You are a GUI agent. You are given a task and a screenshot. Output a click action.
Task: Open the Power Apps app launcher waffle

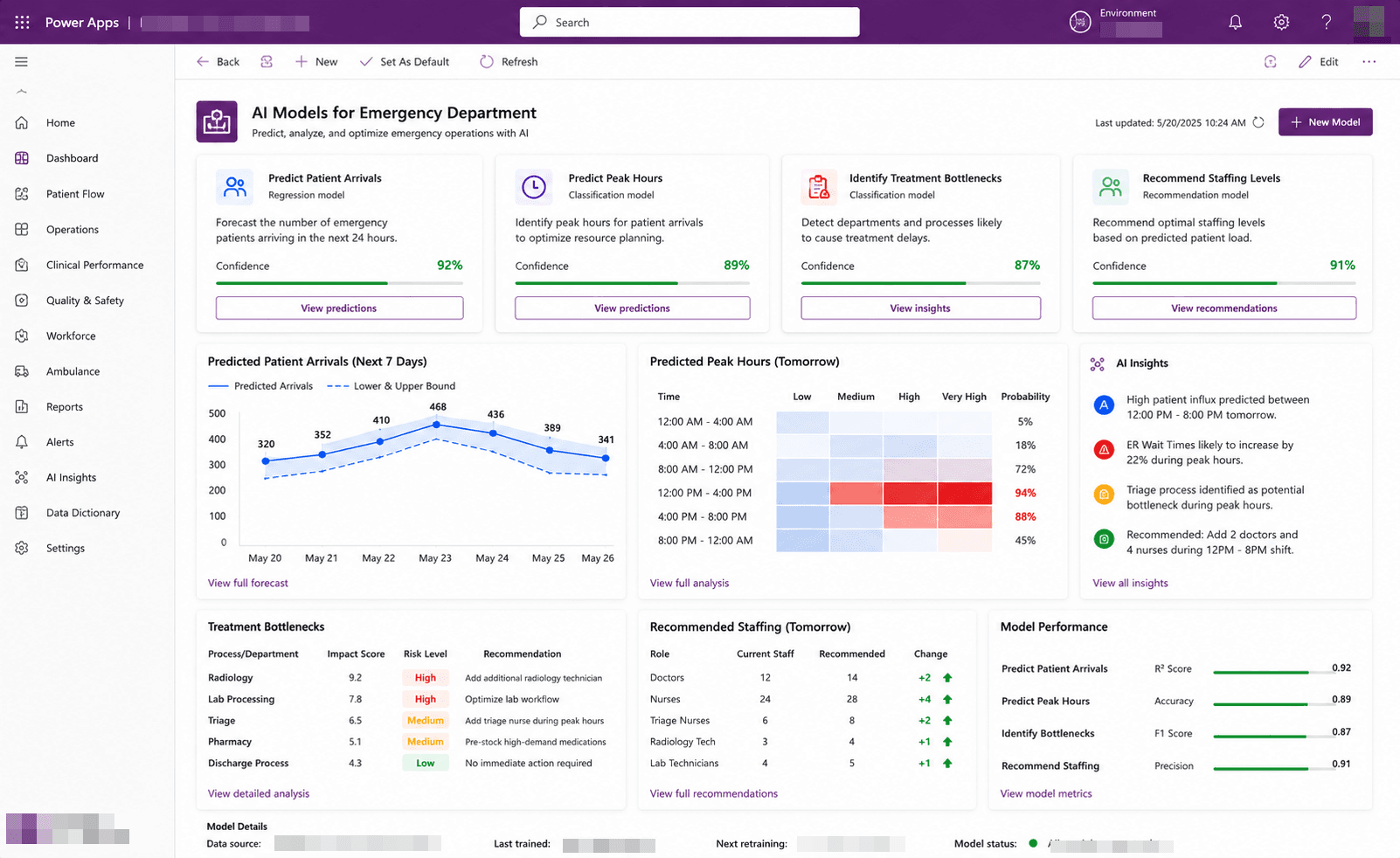point(23,22)
